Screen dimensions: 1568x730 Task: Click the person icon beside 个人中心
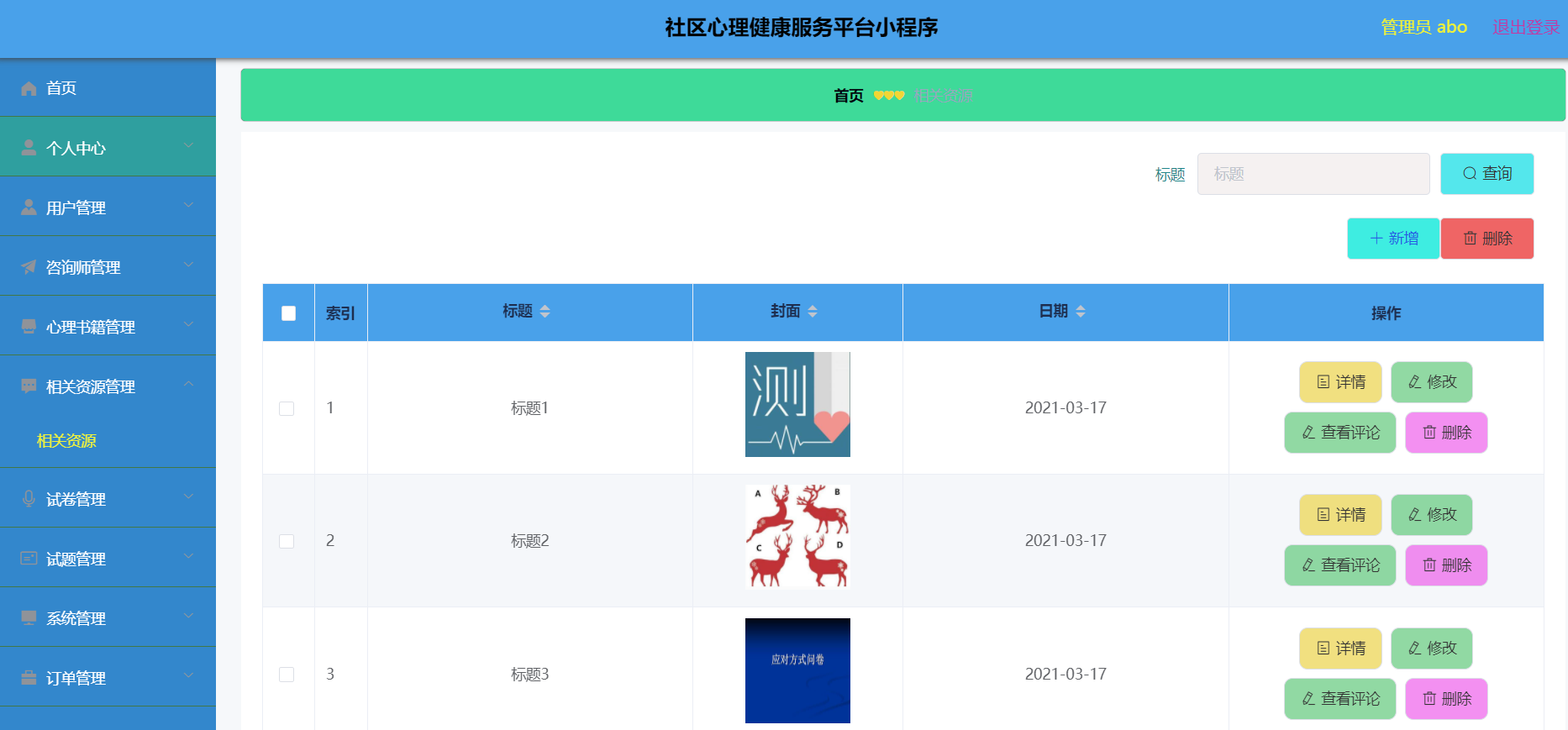coord(29,148)
